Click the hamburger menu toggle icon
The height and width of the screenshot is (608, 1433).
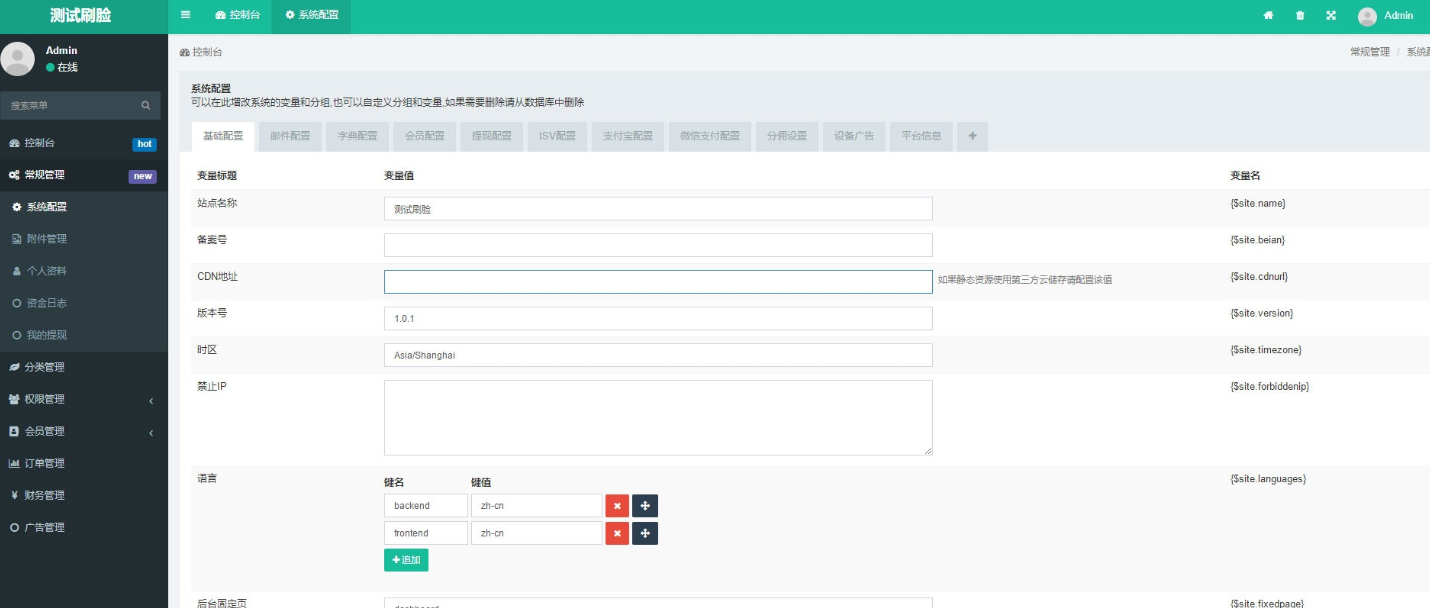pyautogui.click(x=185, y=15)
